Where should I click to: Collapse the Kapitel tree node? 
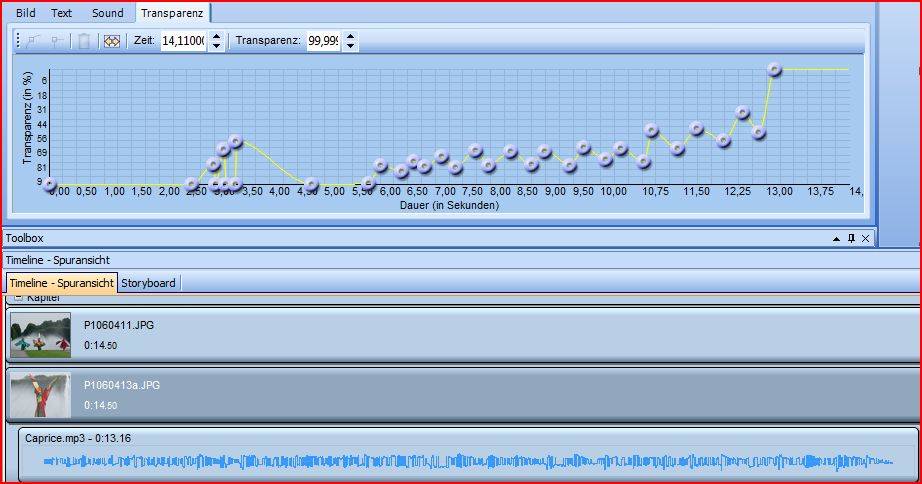pyautogui.click(x=17, y=298)
